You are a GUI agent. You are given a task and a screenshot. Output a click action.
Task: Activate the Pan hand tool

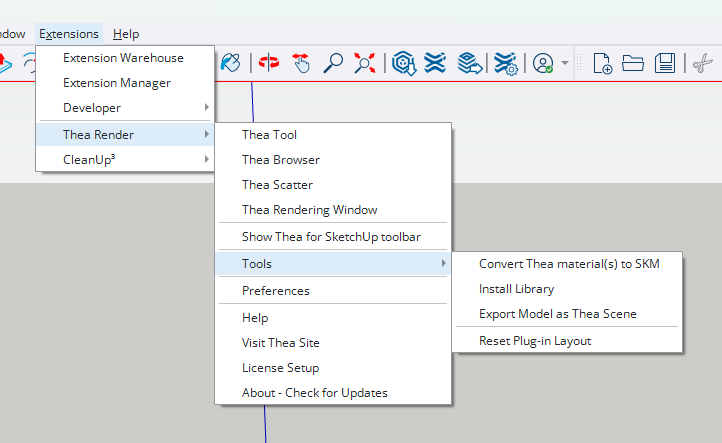301,63
